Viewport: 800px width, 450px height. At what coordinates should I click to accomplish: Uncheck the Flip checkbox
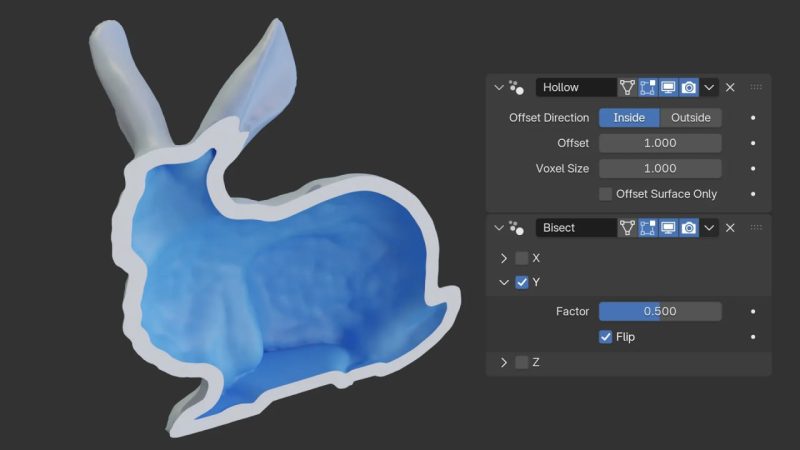[606, 337]
